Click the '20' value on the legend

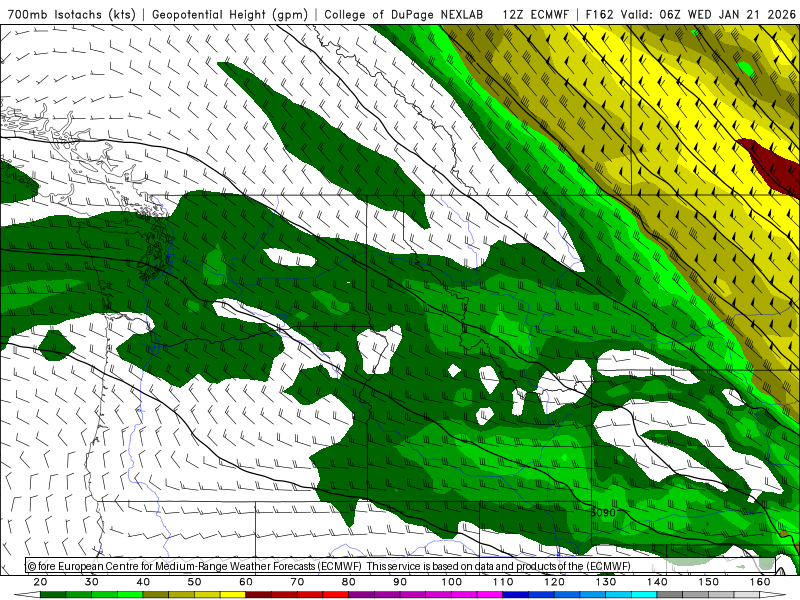pyautogui.click(x=40, y=582)
